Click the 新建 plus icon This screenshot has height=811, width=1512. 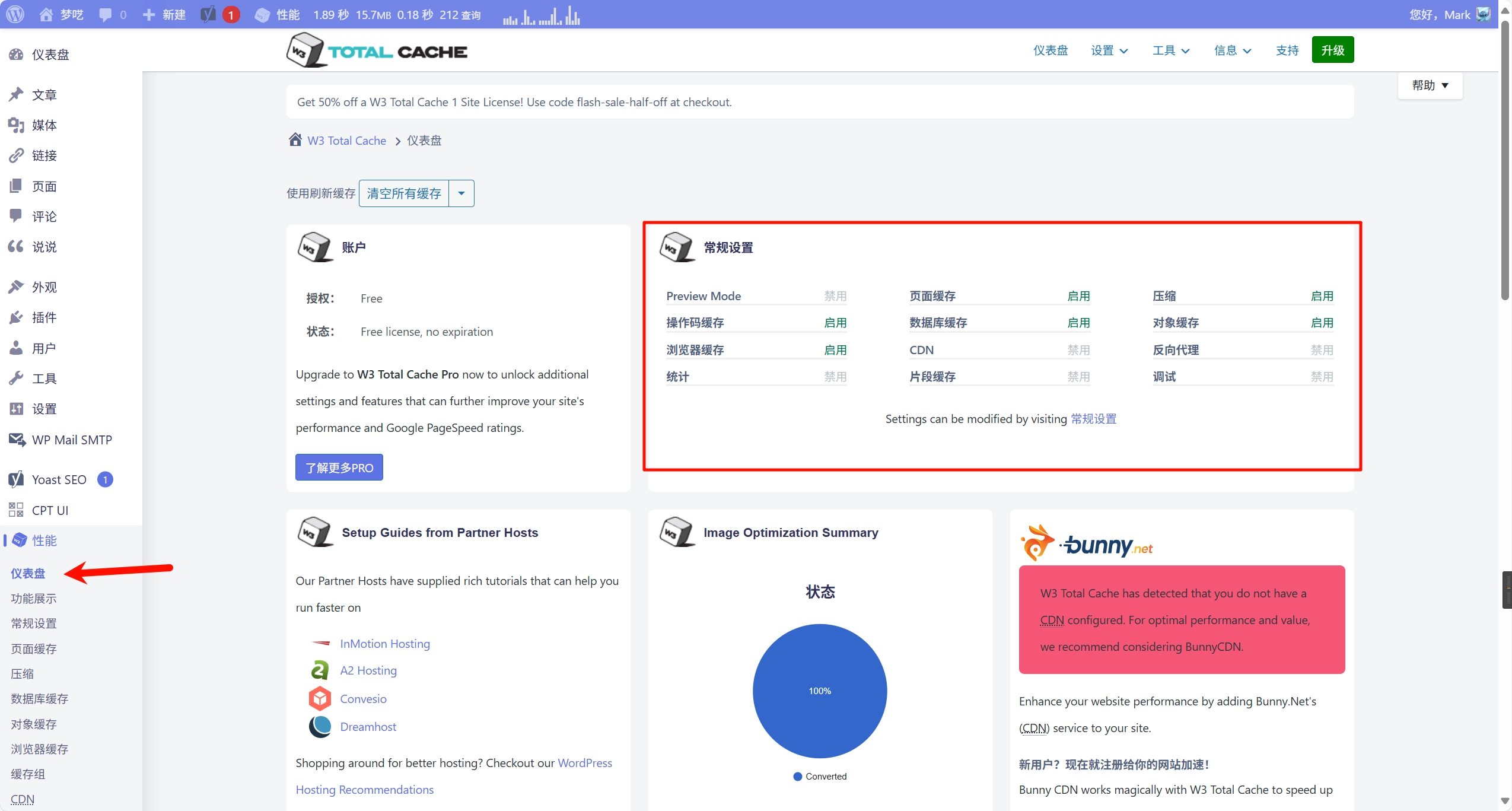(149, 14)
